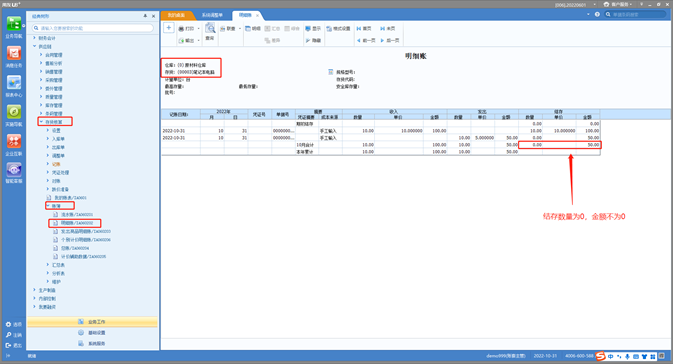673x364 pixels.
Task: Collapse the 存货核算 tree node
Action: pos(41,122)
